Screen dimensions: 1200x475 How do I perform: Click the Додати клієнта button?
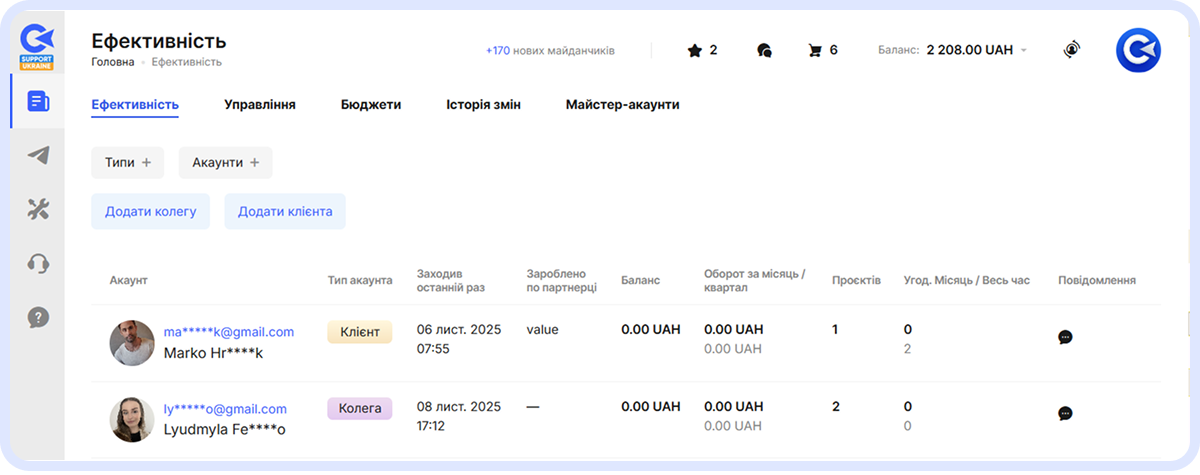click(x=285, y=211)
